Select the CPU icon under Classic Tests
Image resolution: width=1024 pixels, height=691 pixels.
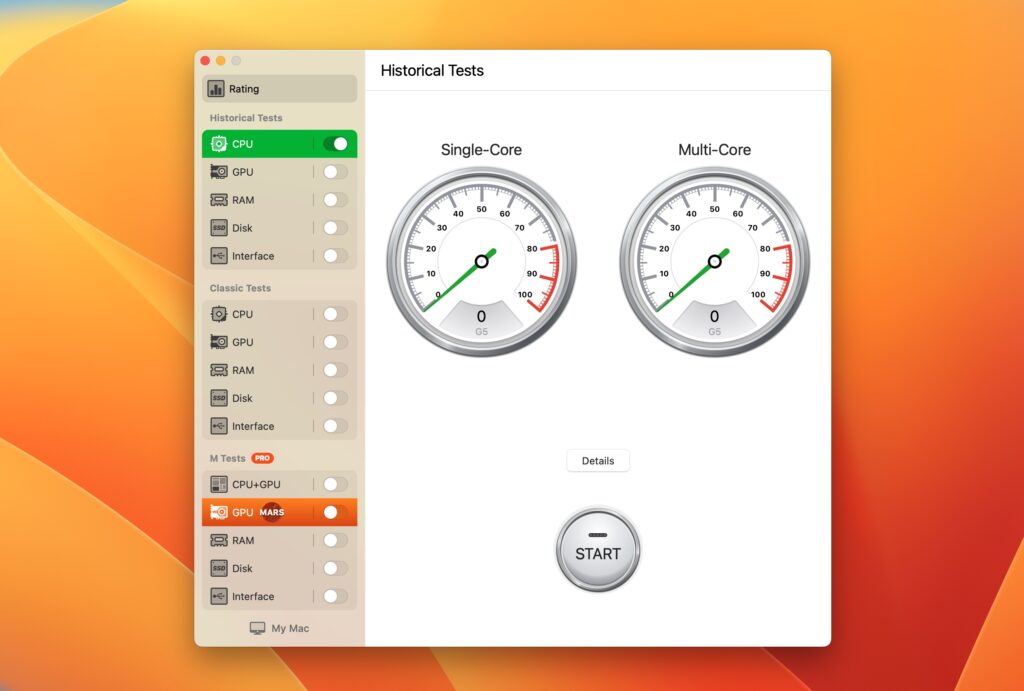(x=218, y=314)
